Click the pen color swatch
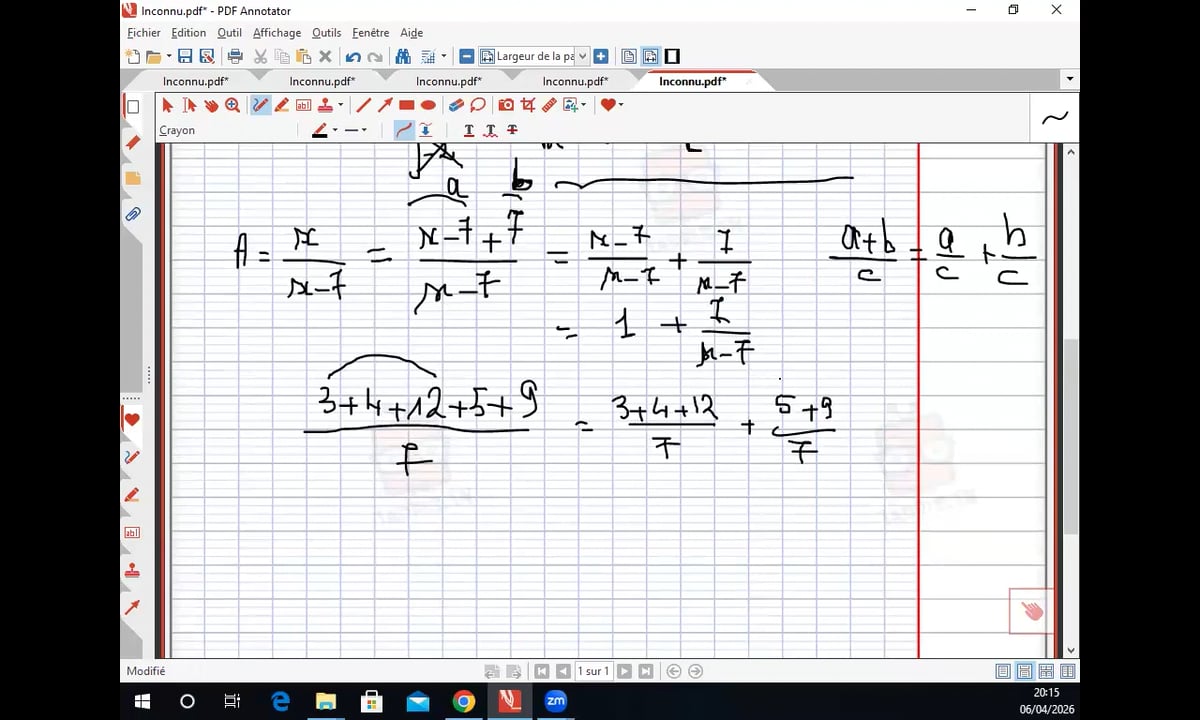The height and width of the screenshot is (720, 1200). [x=320, y=130]
